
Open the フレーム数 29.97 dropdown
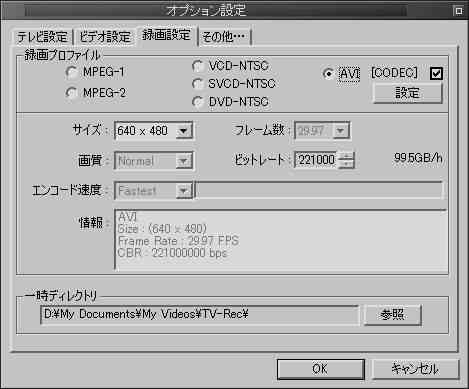tap(322, 131)
